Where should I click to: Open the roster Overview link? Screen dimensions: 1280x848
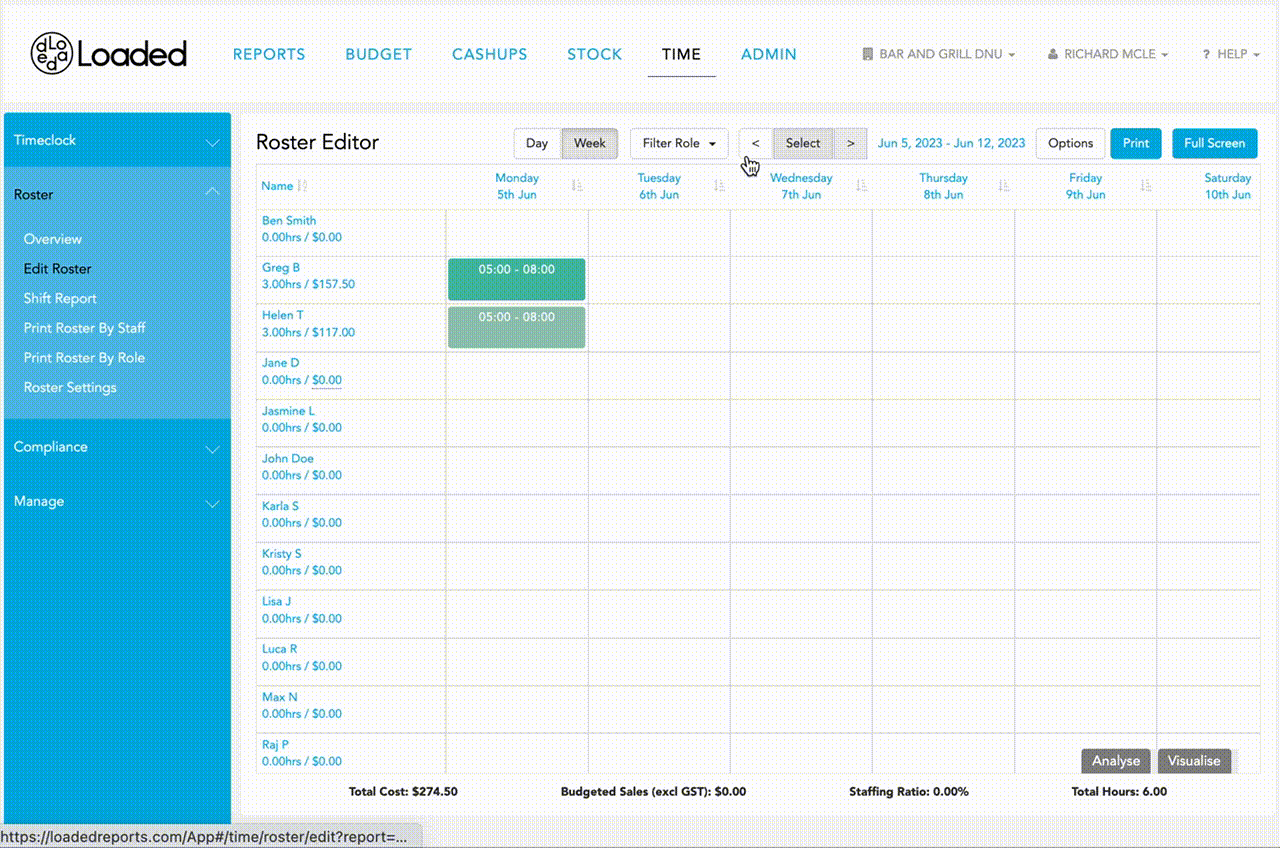[53, 239]
